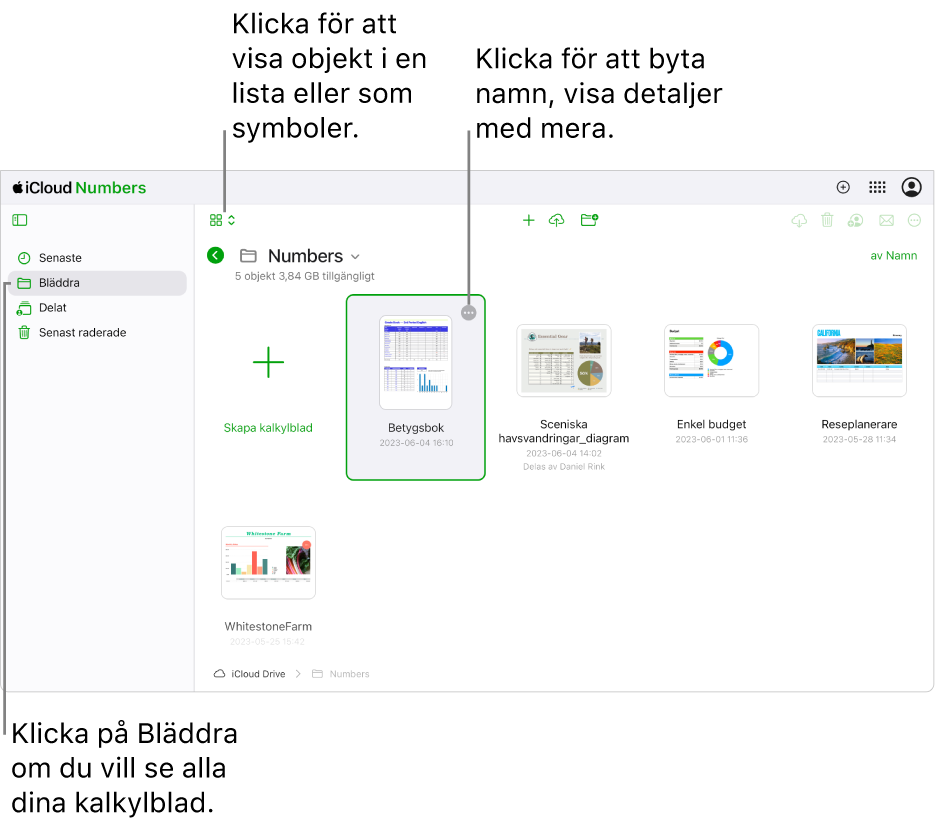Viewport: 935px width, 830px height.
Task: Create a new folder icon
Action: [589, 220]
